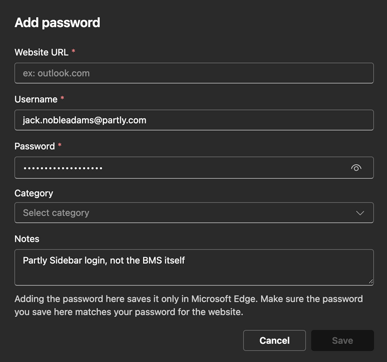387x362 pixels.
Task: Click the required asterisk beside Password
Action: pos(60,145)
